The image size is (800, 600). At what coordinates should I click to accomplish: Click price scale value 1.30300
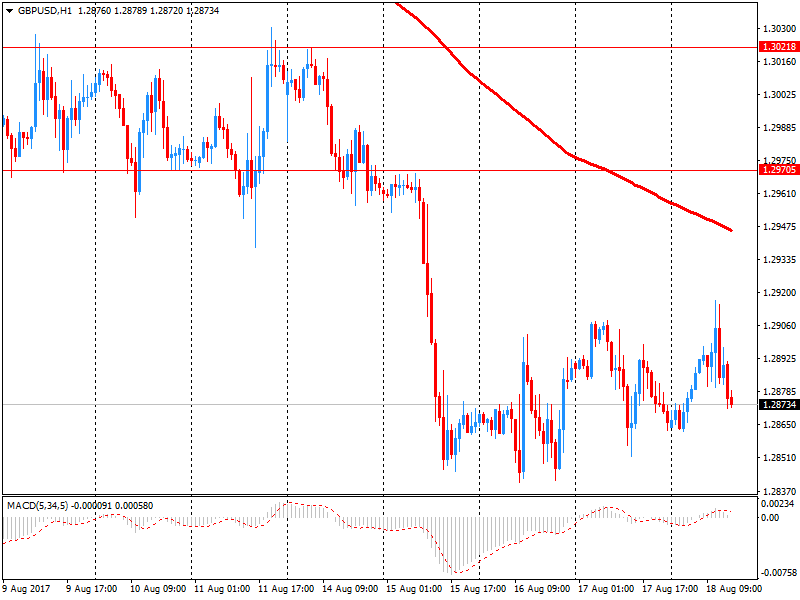(x=779, y=29)
